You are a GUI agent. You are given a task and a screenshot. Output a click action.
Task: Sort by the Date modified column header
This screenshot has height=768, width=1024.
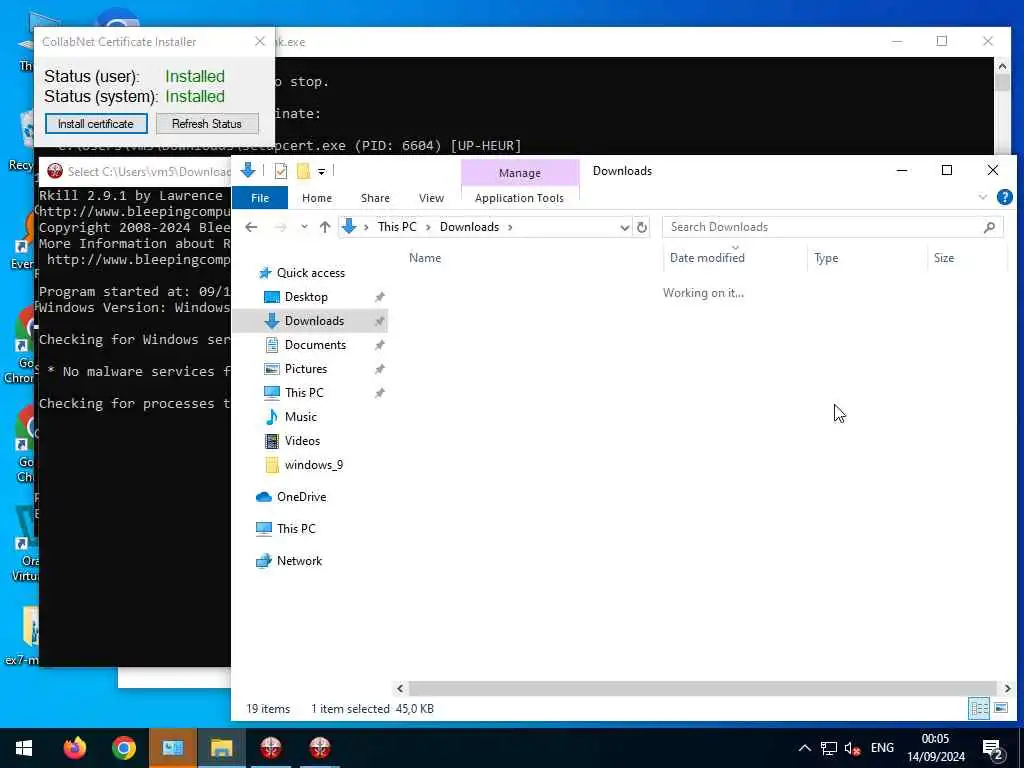pos(707,258)
